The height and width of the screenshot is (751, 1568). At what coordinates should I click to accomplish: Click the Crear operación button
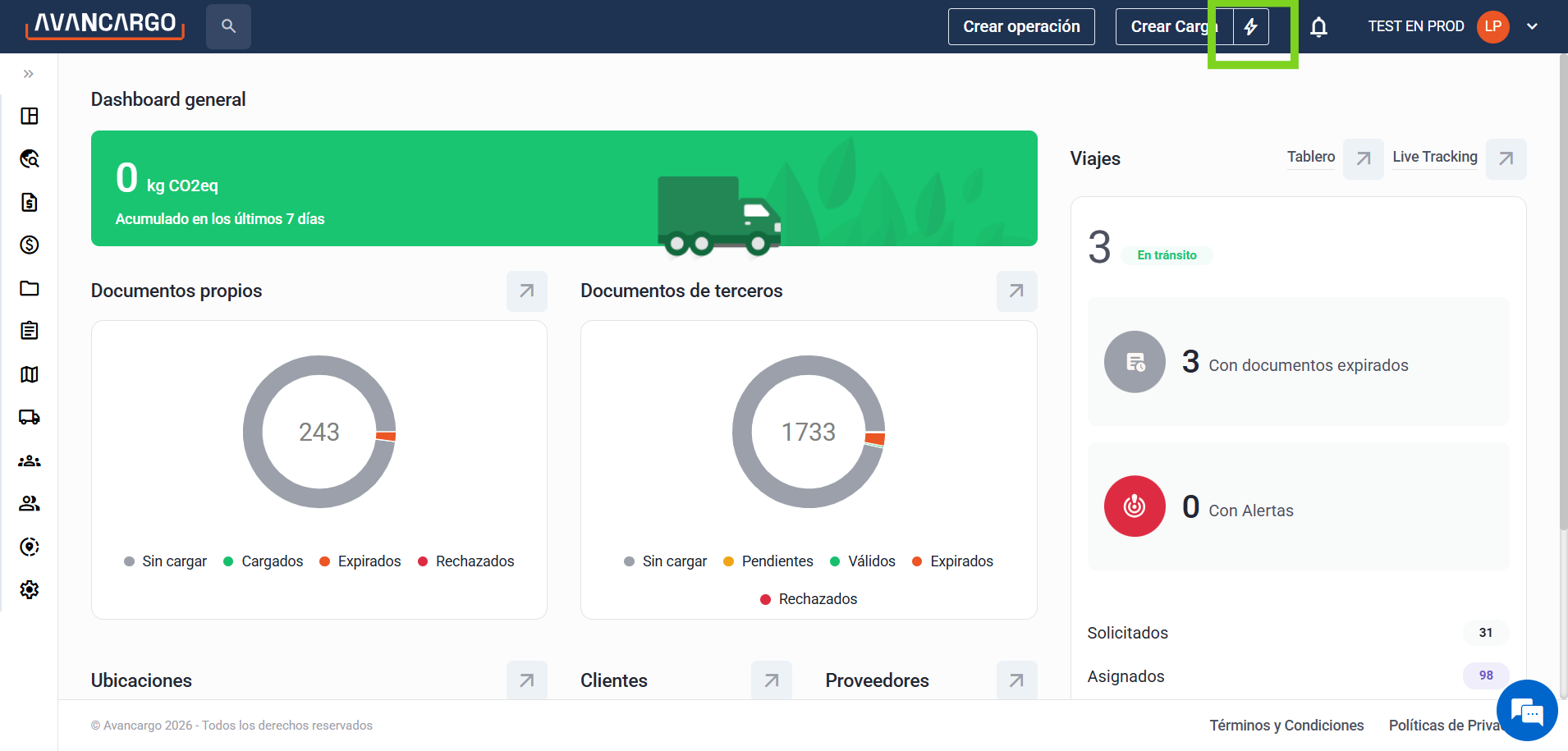(1021, 26)
